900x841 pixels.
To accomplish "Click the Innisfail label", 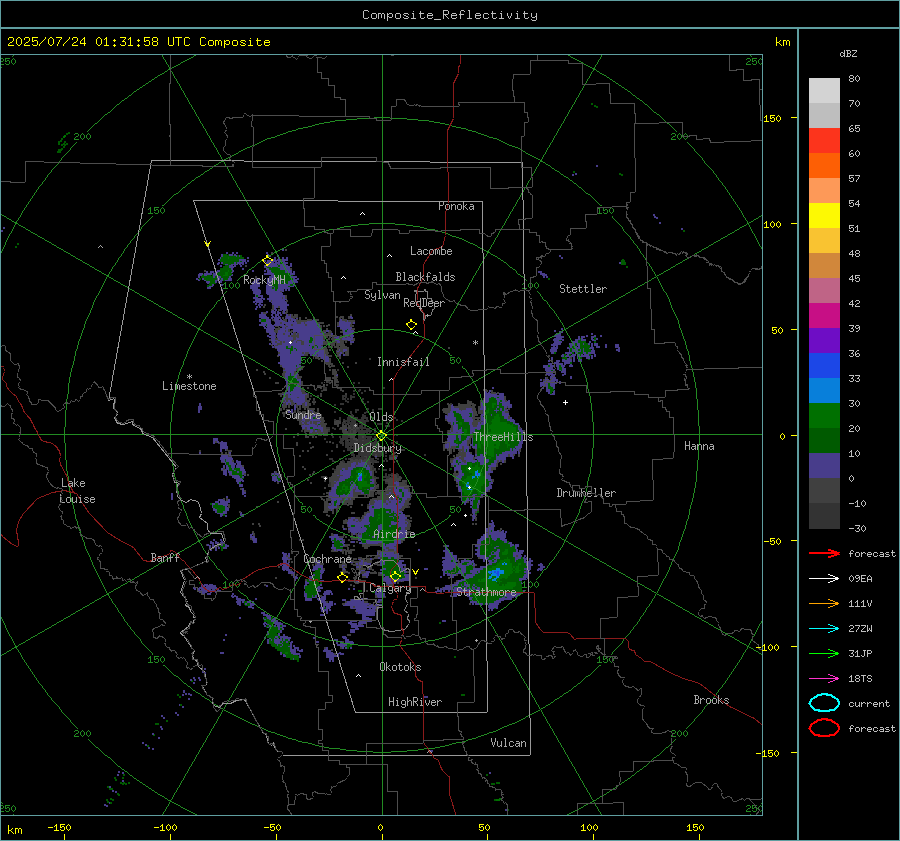I will coord(403,362).
